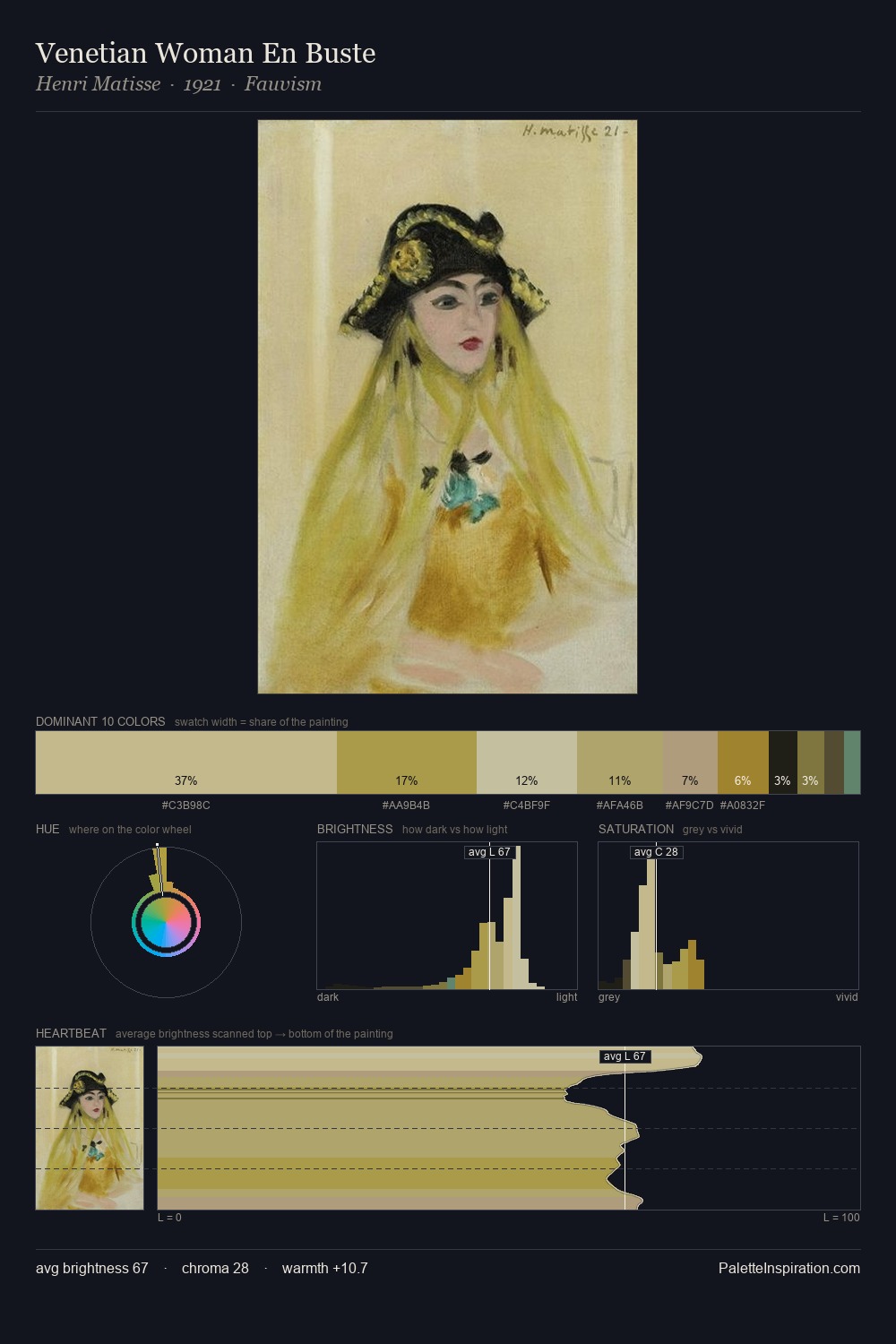
Task: Click the PaletteInspiration.com link
Action: [x=789, y=1268]
